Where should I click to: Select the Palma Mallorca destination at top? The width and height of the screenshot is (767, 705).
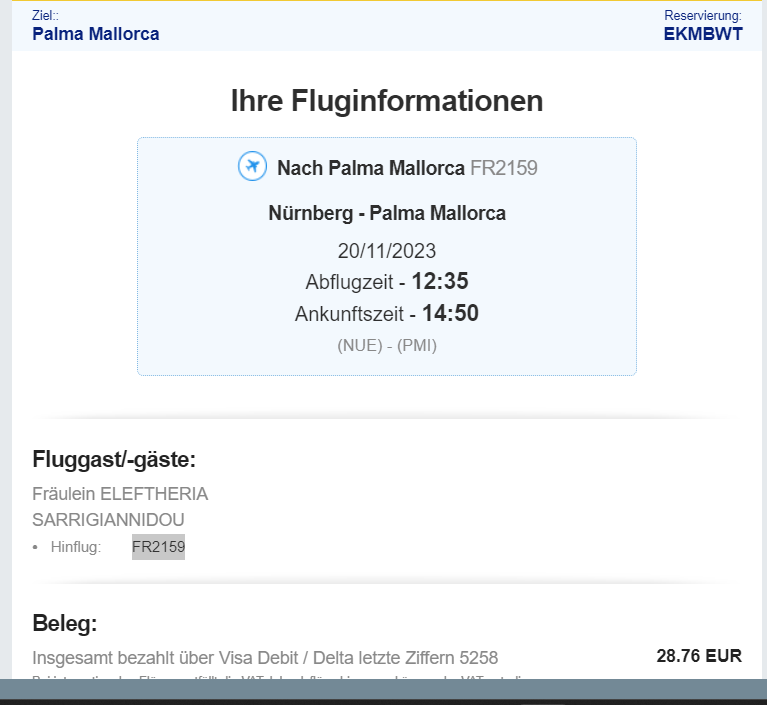95,34
